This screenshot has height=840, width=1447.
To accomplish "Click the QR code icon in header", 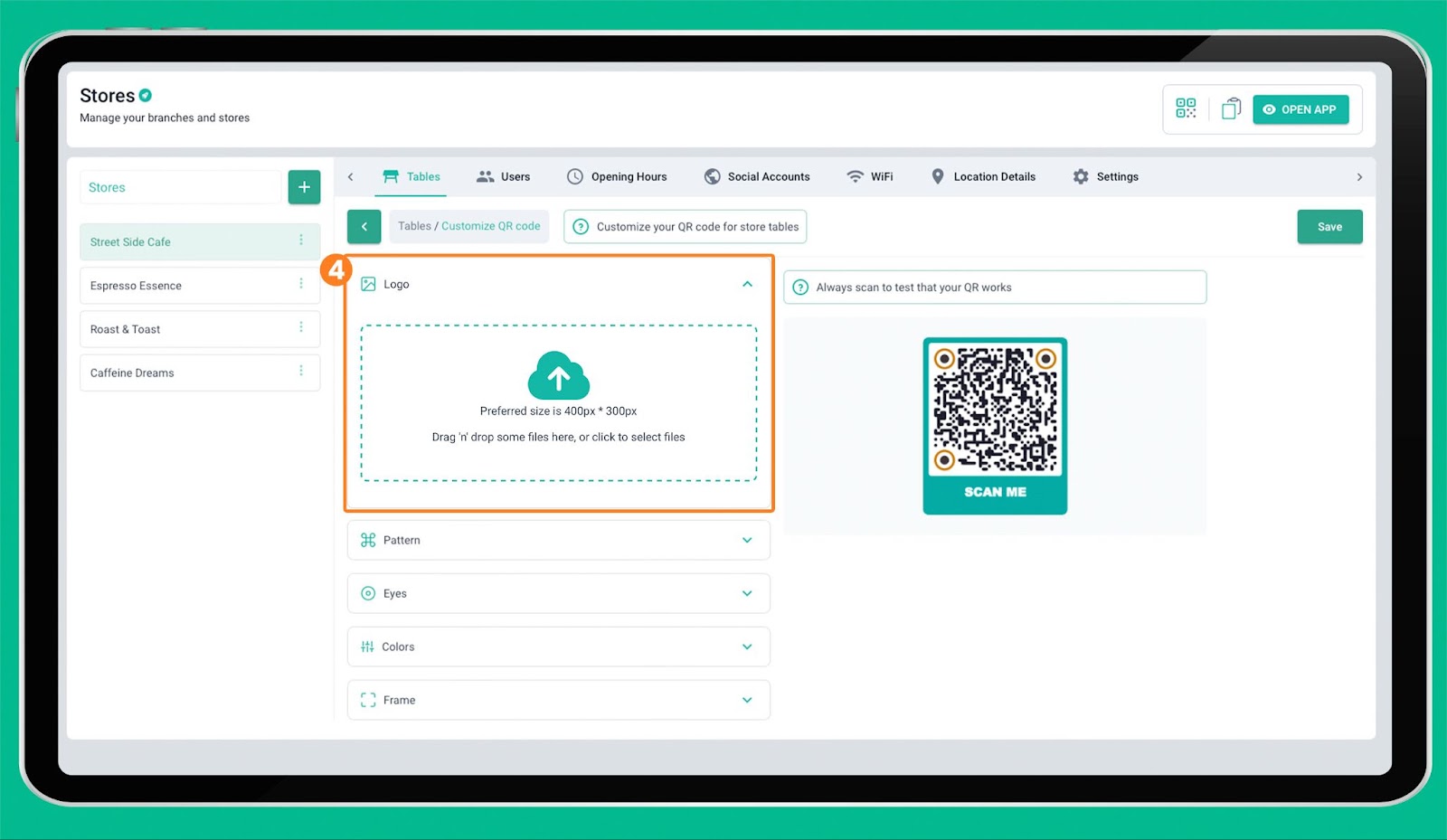I will tap(1186, 109).
